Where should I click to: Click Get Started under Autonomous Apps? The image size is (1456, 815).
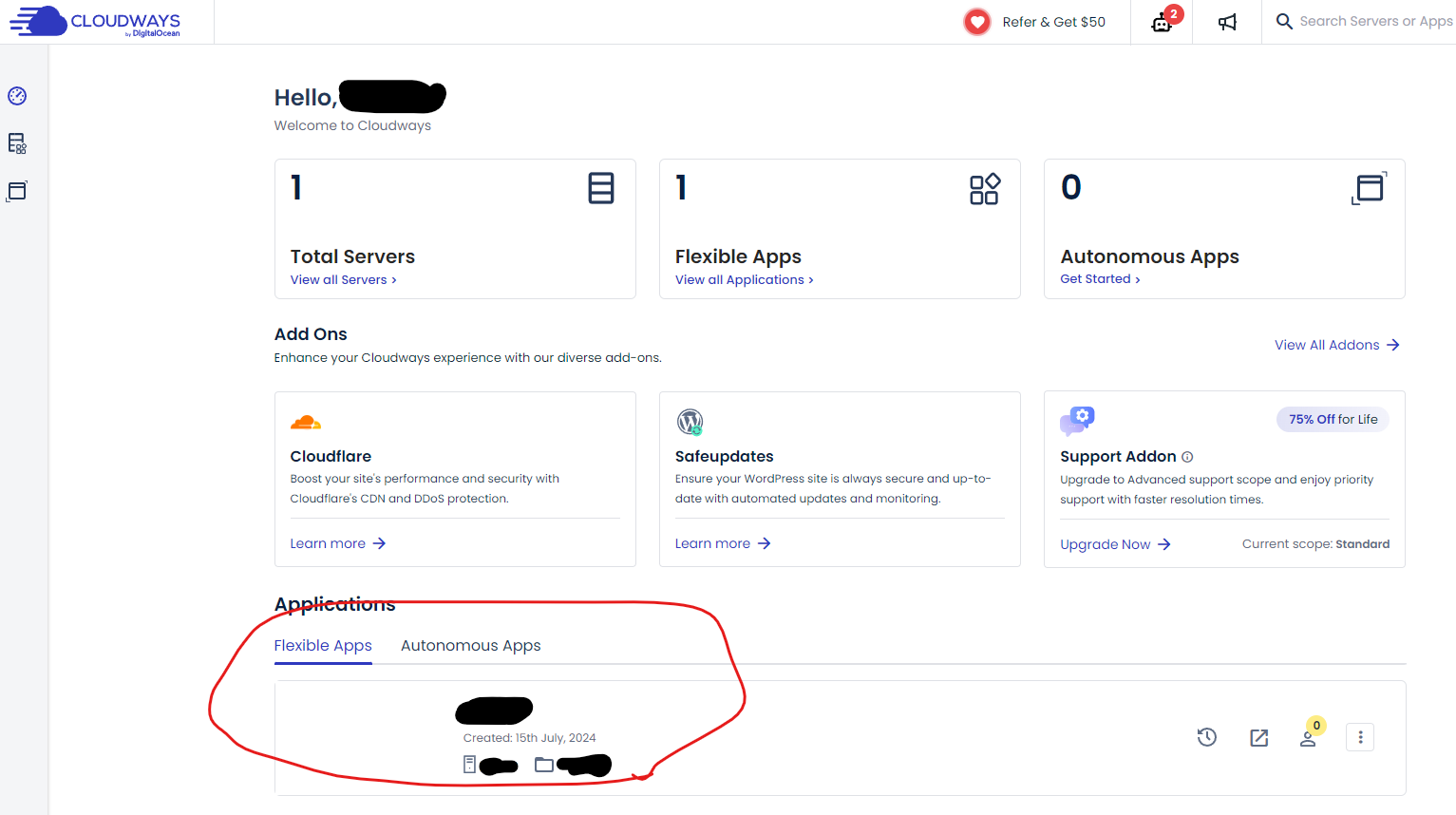tap(1101, 279)
